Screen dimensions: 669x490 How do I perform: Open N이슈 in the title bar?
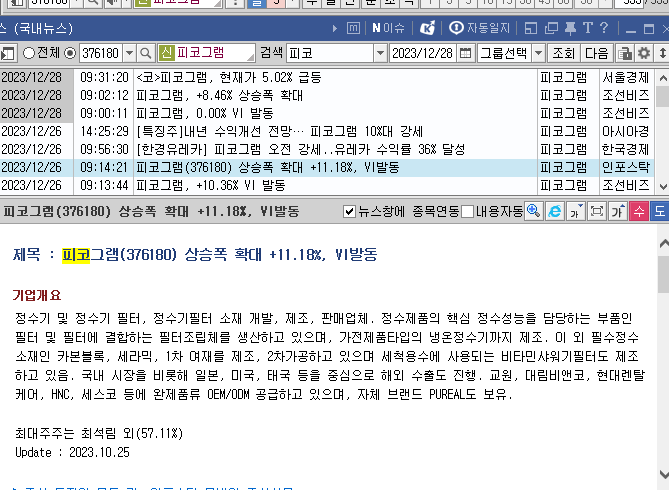[x=388, y=28]
